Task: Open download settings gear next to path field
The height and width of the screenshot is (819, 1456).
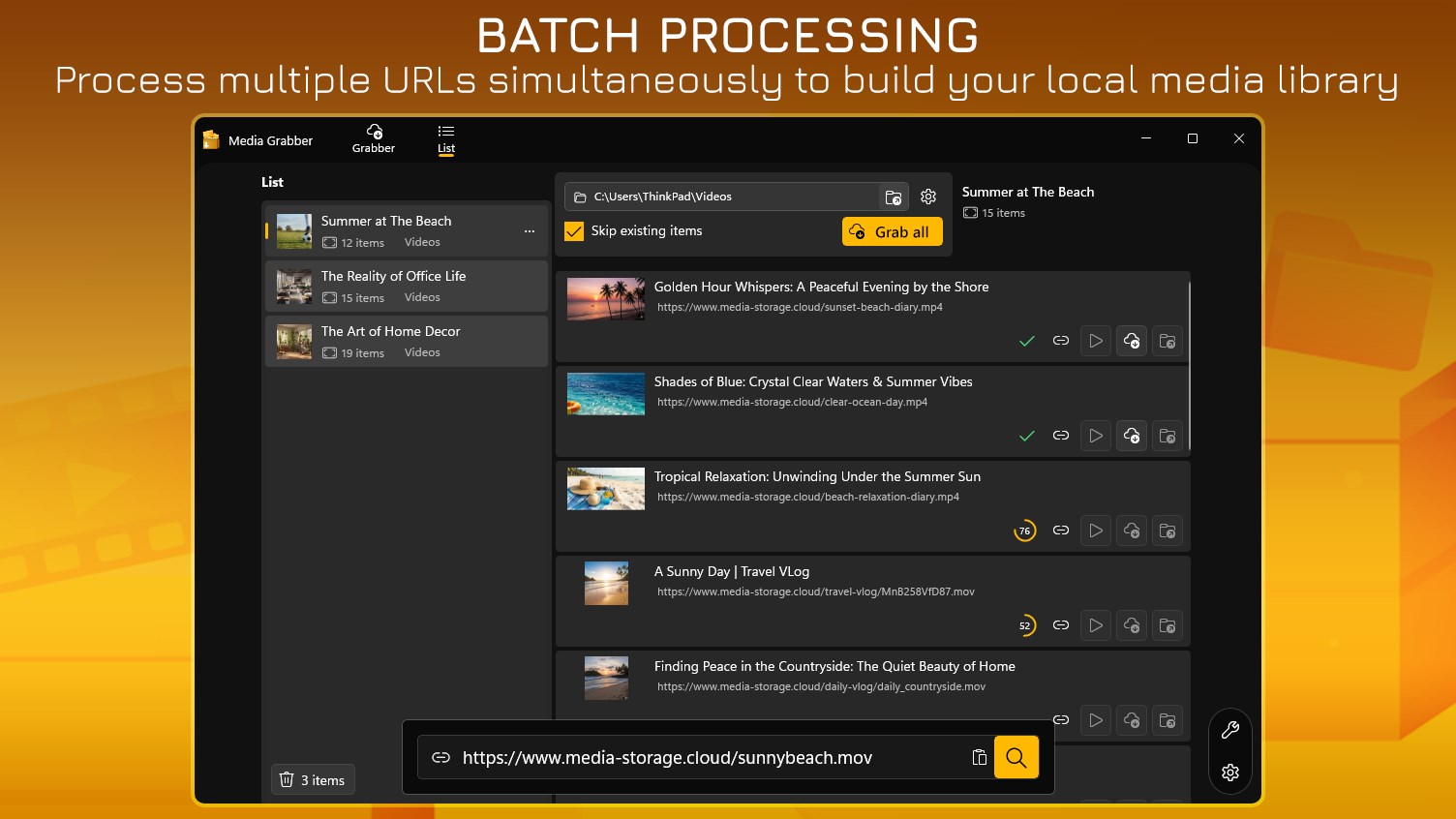Action: [928, 197]
